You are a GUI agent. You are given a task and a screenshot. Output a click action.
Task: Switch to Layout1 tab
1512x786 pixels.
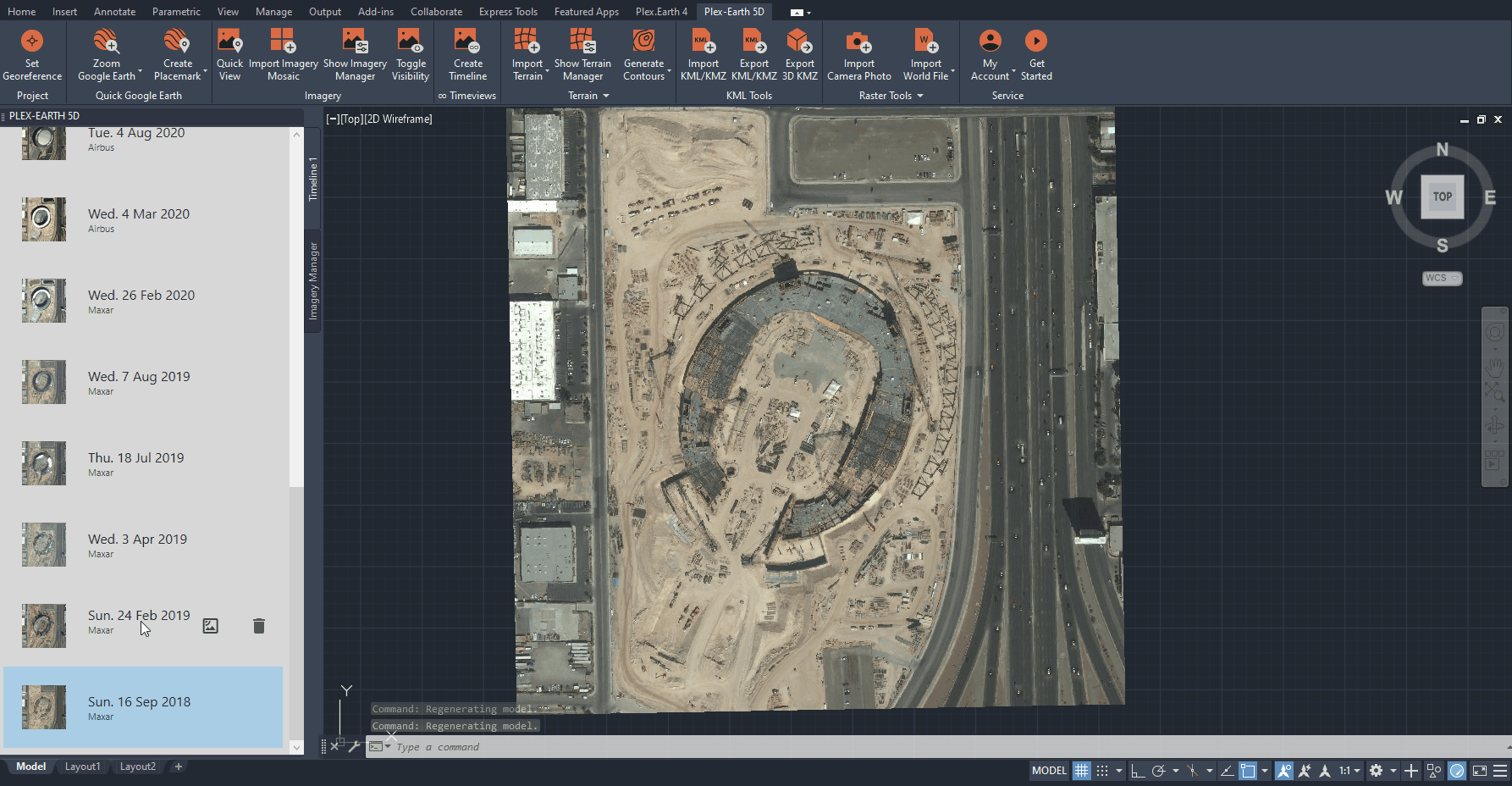point(82,767)
